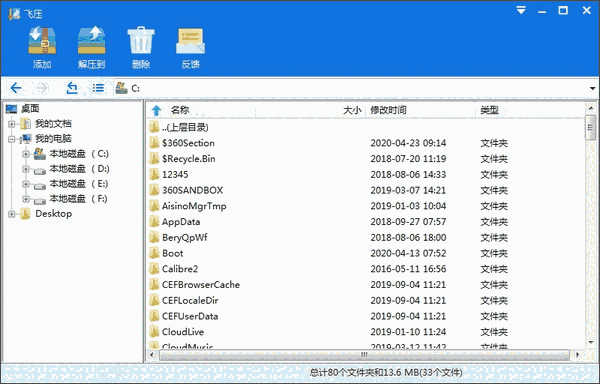Click the 我的文档 folder icon in tree

point(25,124)
